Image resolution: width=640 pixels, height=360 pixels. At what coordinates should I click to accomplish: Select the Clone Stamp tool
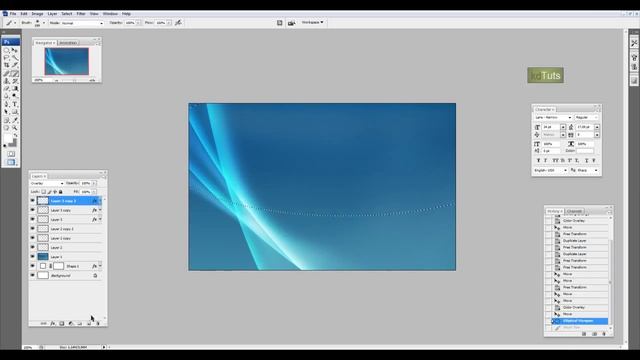[x=7, y=81]
